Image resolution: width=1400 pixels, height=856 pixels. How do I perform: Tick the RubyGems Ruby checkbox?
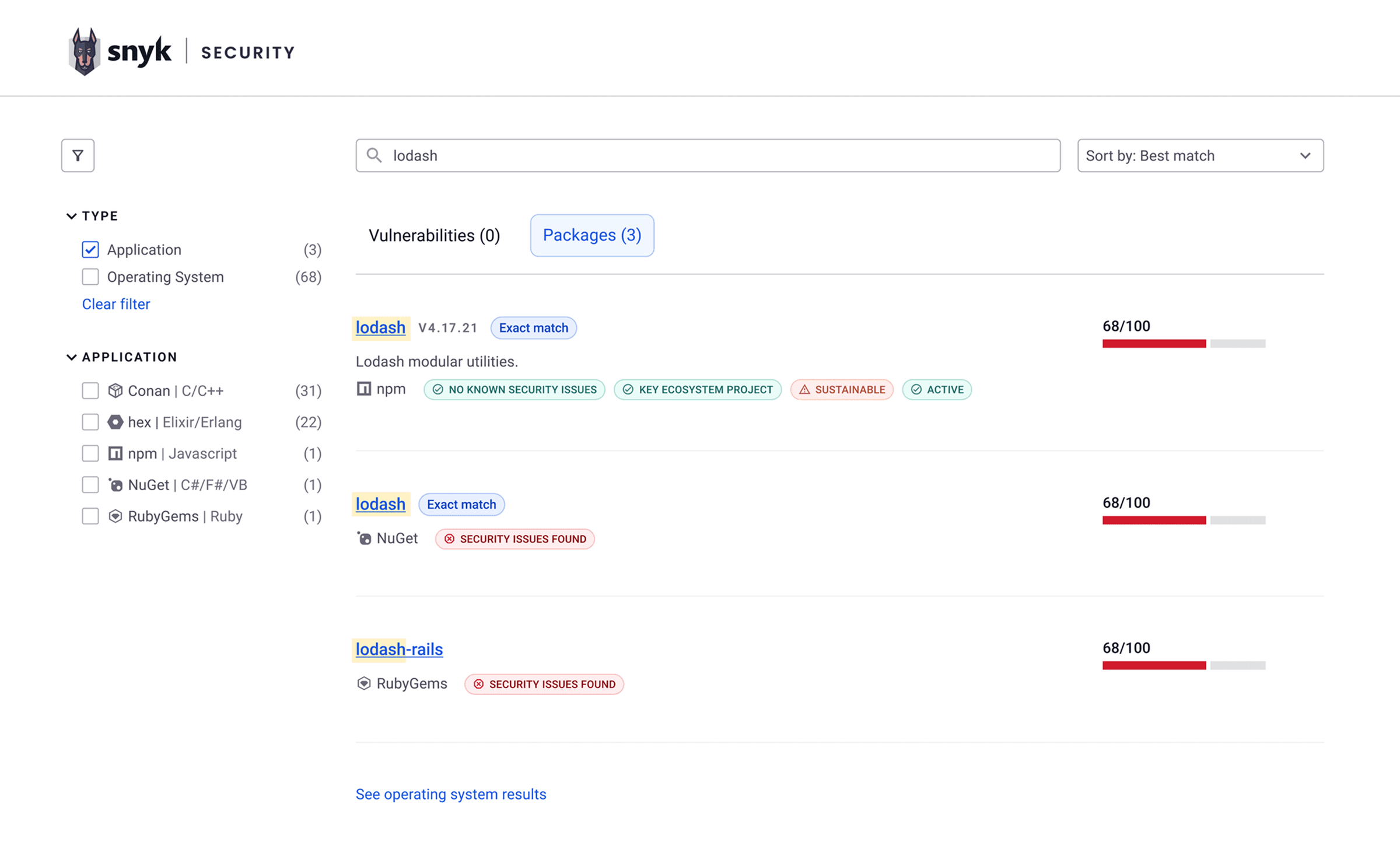90,516
